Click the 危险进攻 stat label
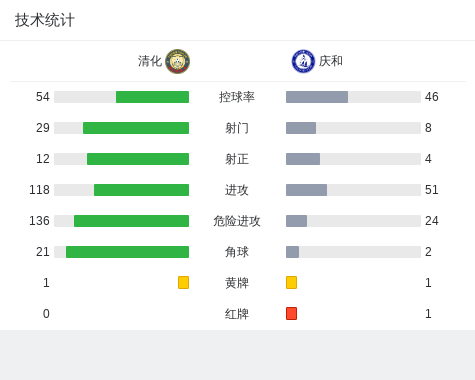Screen dimensions: 475x380 coord(237,221)
